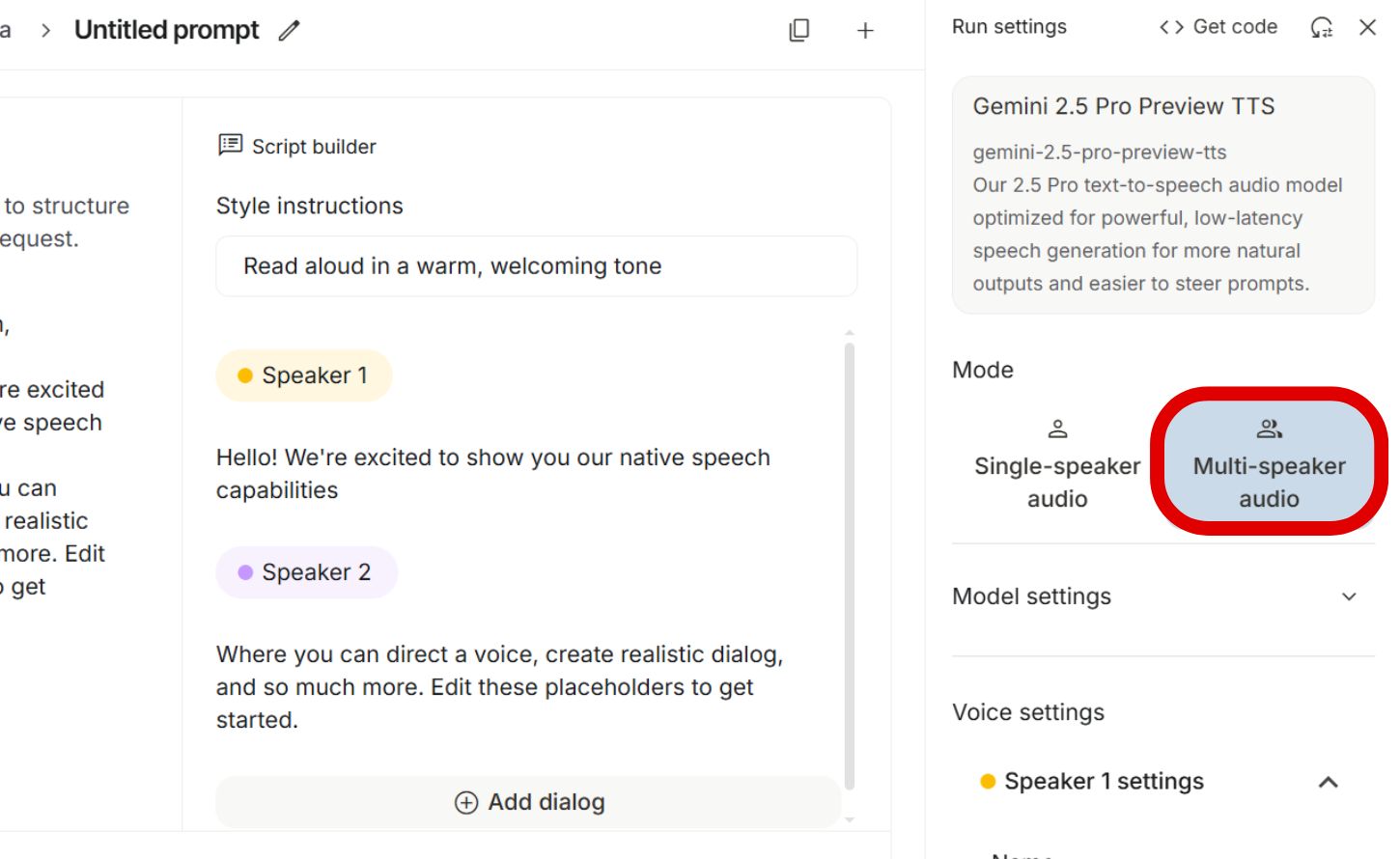Click the Single-speaker audio person icon

(1057, 429)
